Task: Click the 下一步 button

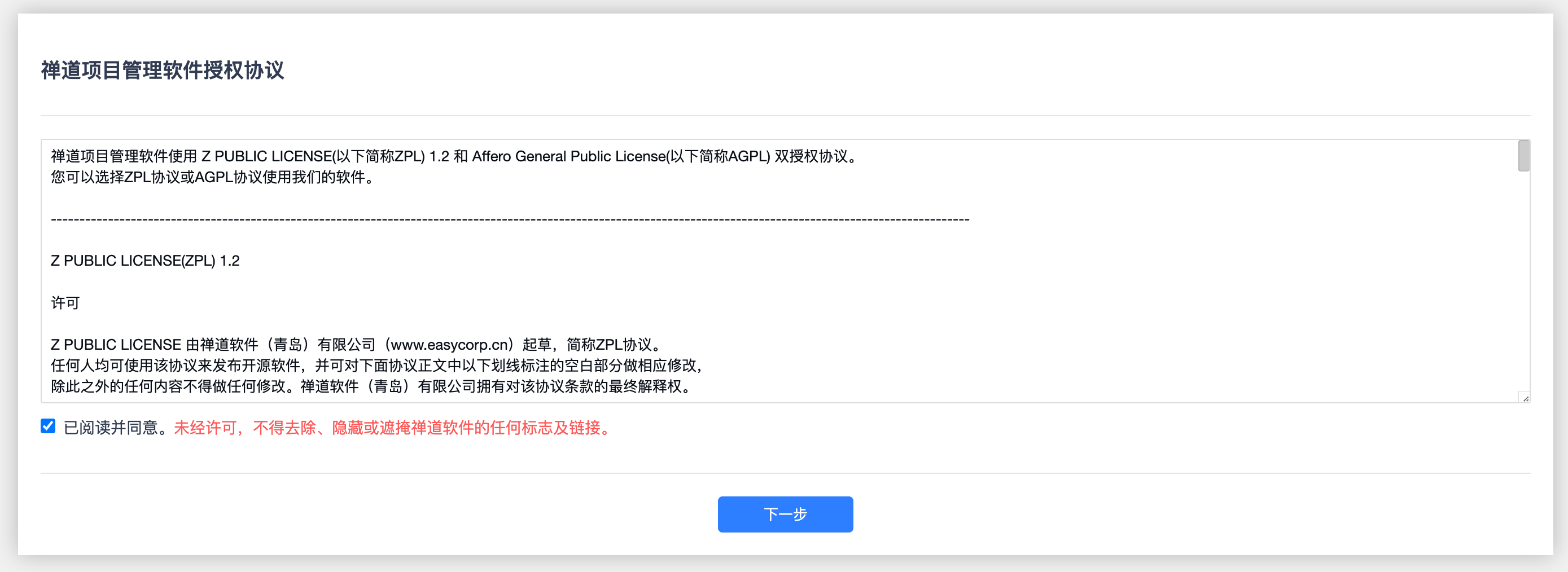Action: [x=785, y=514]
